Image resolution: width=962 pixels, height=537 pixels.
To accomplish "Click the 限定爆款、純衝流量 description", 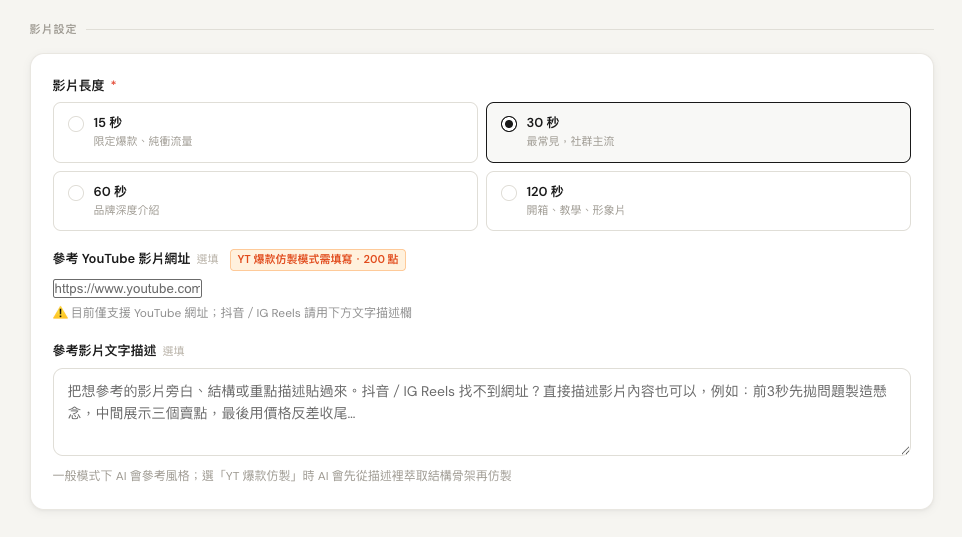I will [143, 141].
